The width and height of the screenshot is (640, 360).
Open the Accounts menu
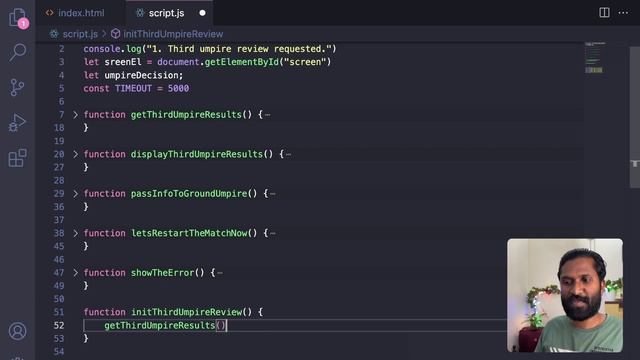[x=18, y=331]
